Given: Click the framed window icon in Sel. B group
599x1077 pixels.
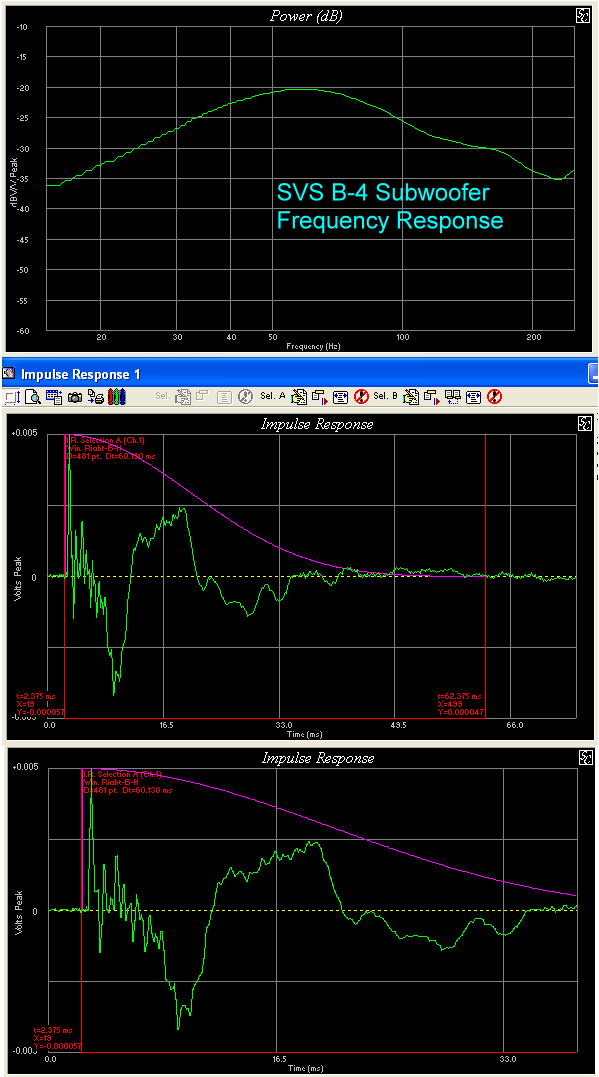Looking at the screenshot, I should (473, 397).
